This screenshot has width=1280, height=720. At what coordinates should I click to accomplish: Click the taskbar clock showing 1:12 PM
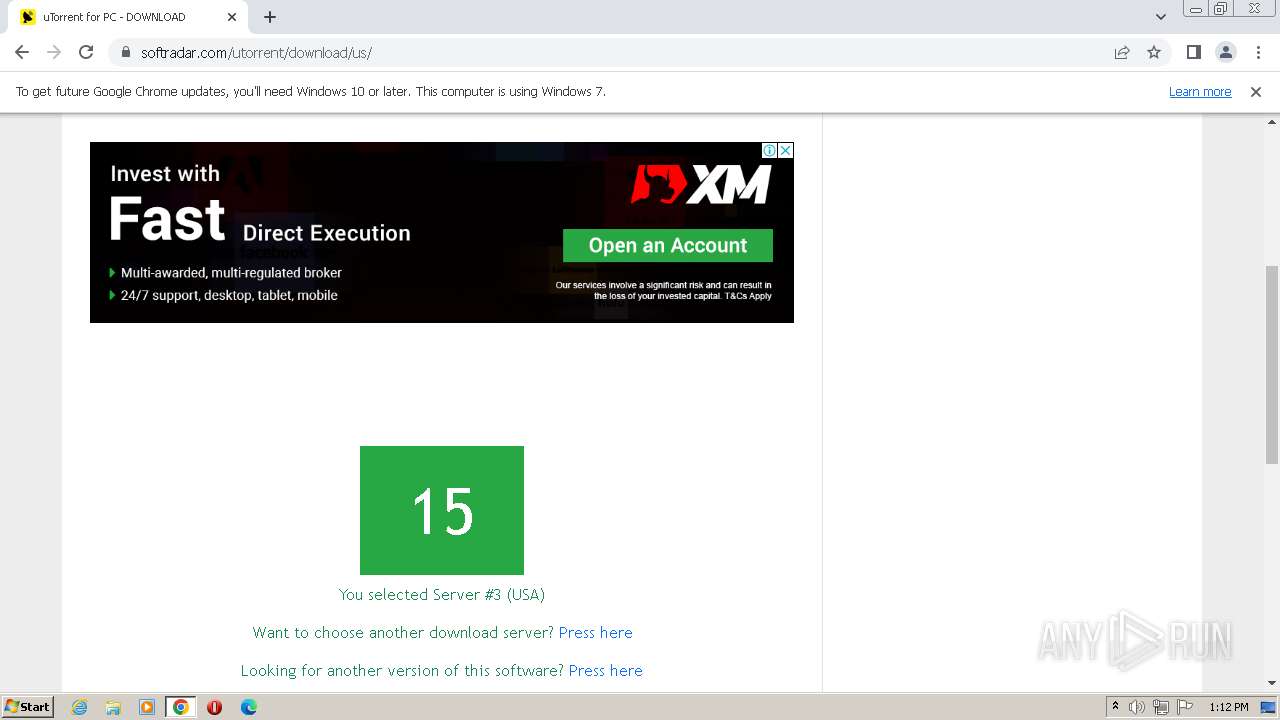[x=1228, y=707]
